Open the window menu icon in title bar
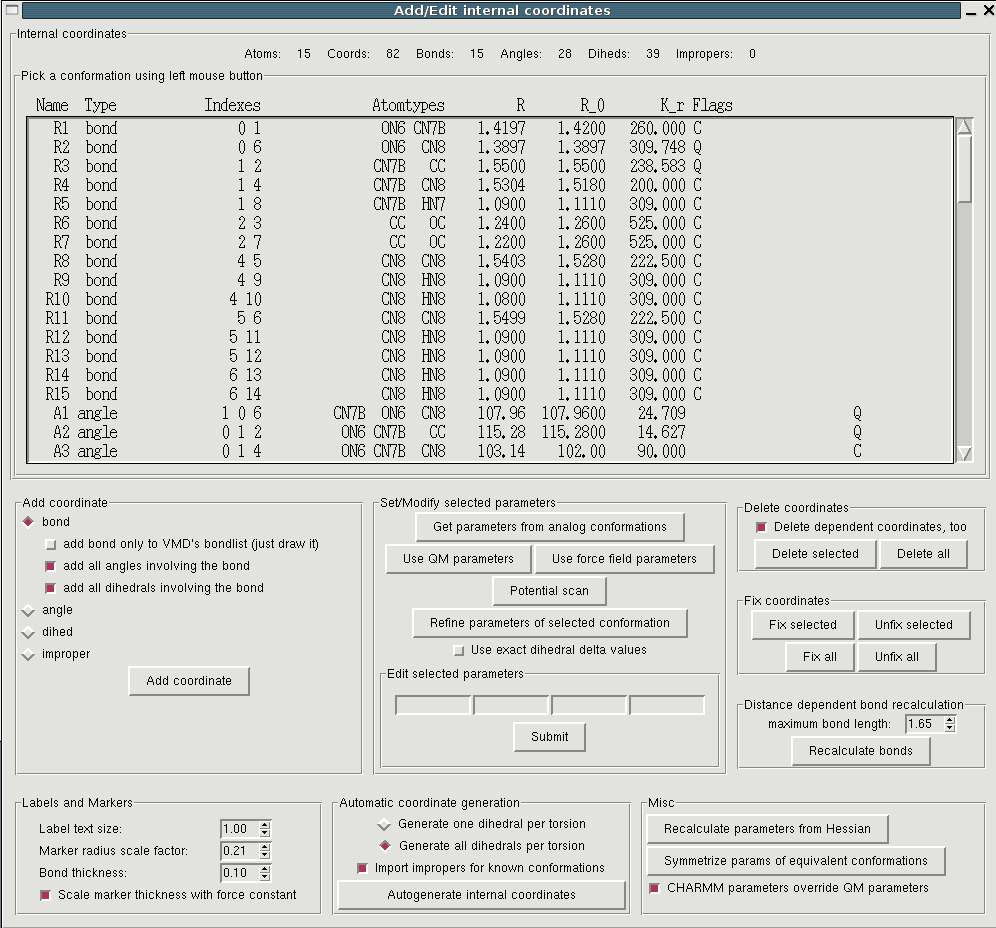996x928 pixels. coord(11,11)
